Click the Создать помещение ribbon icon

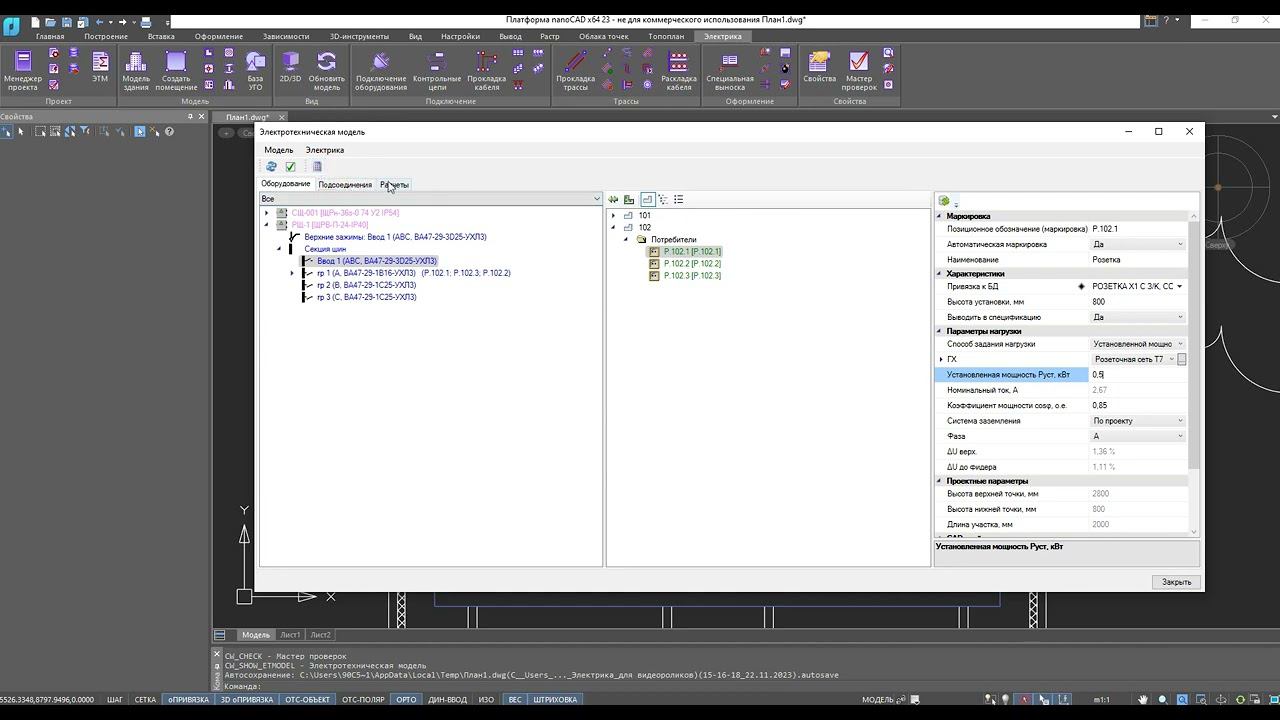click(176, 70)
